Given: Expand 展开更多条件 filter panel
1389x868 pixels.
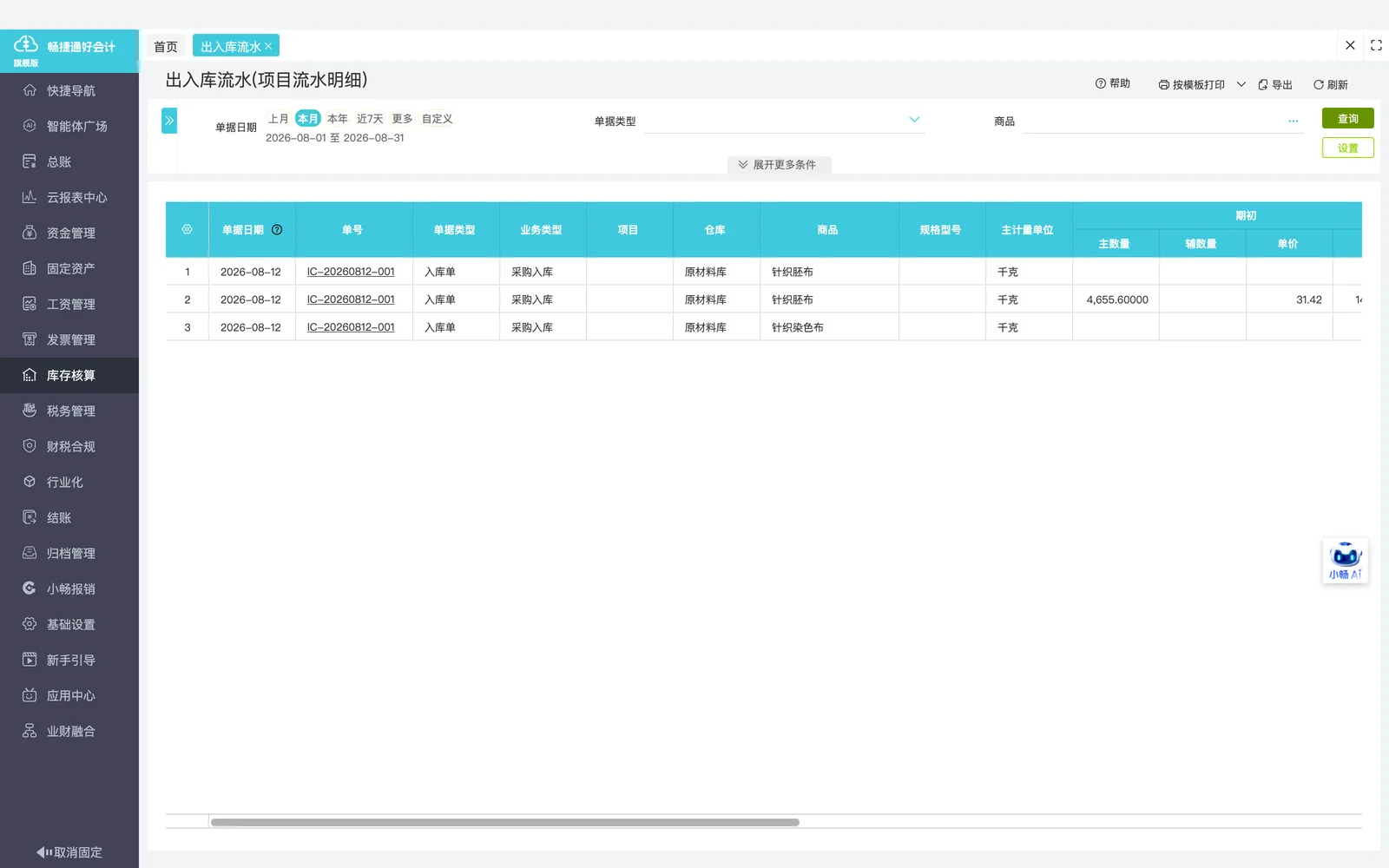Looking at the screenshot, I should click(x=779, y=165).
